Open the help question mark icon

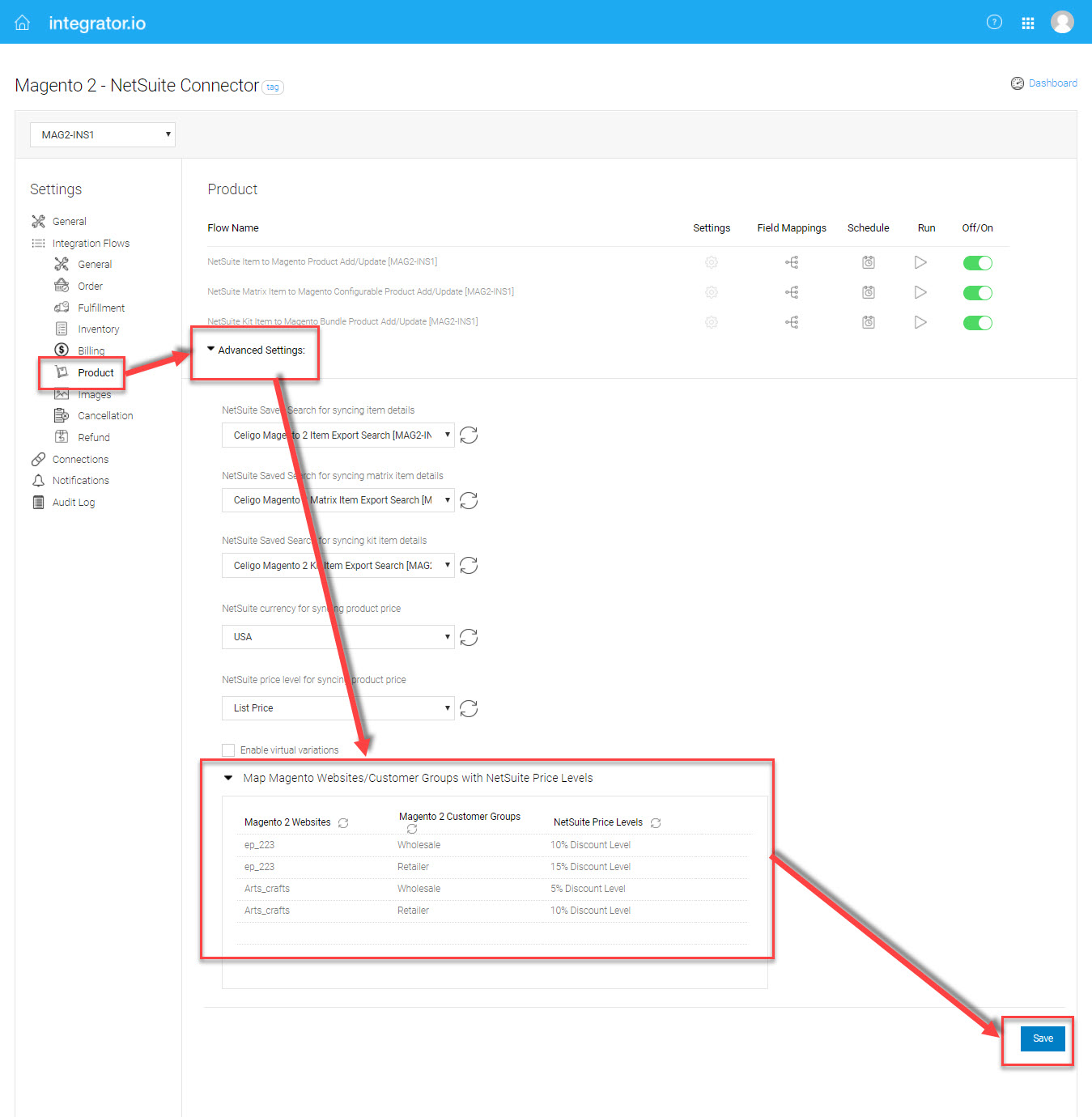[994, 23]
